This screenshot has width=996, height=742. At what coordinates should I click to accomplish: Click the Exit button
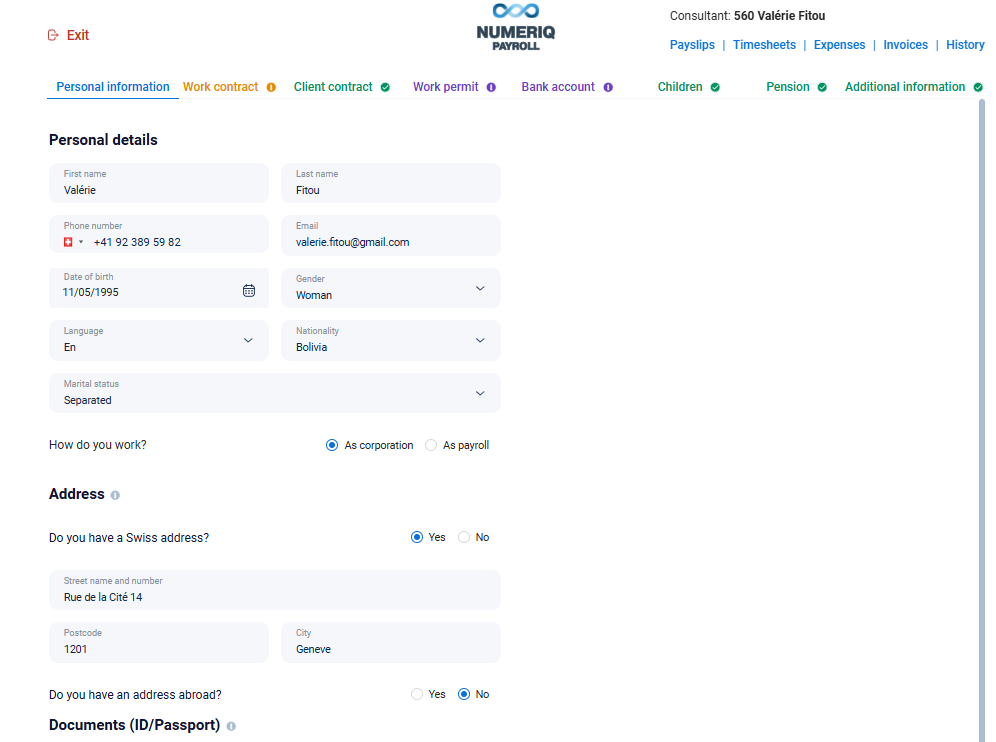(68, 34)
